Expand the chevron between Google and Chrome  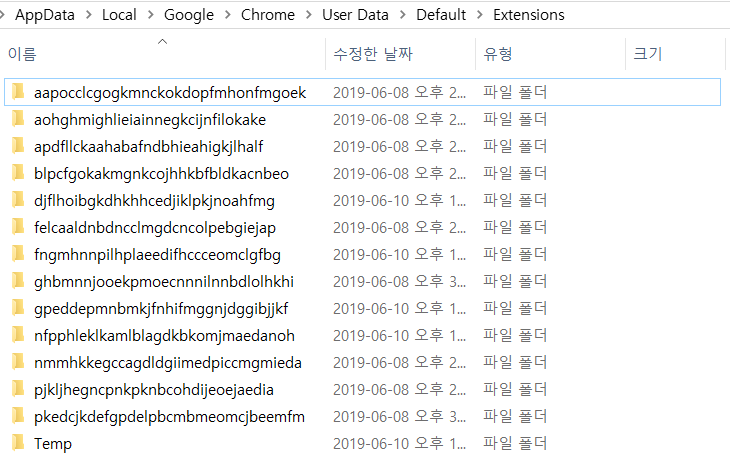pyautogui.click(x=227, y=15)
